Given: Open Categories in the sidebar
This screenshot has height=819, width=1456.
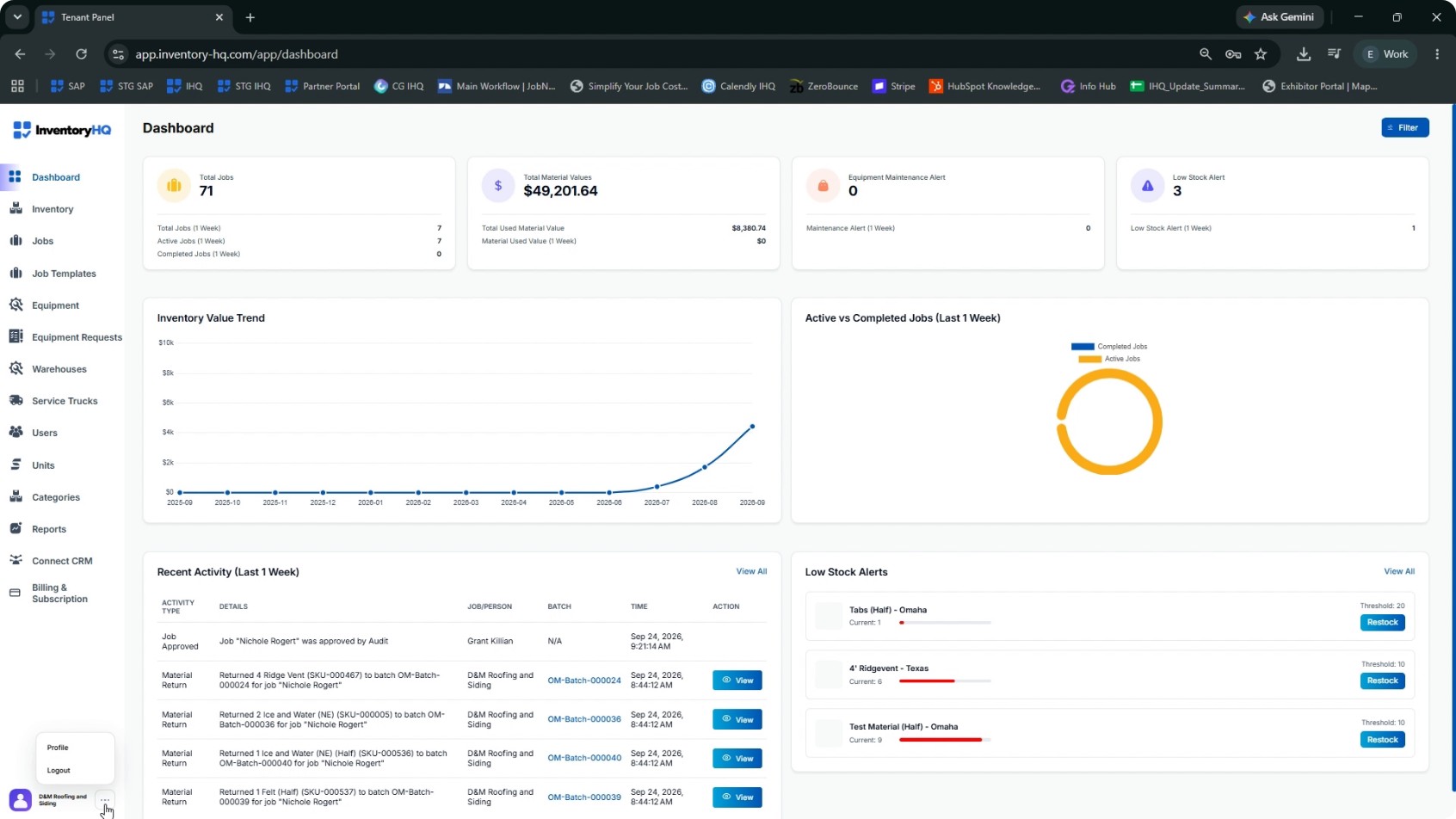Looking at the screenshot, I should (56, 497).
